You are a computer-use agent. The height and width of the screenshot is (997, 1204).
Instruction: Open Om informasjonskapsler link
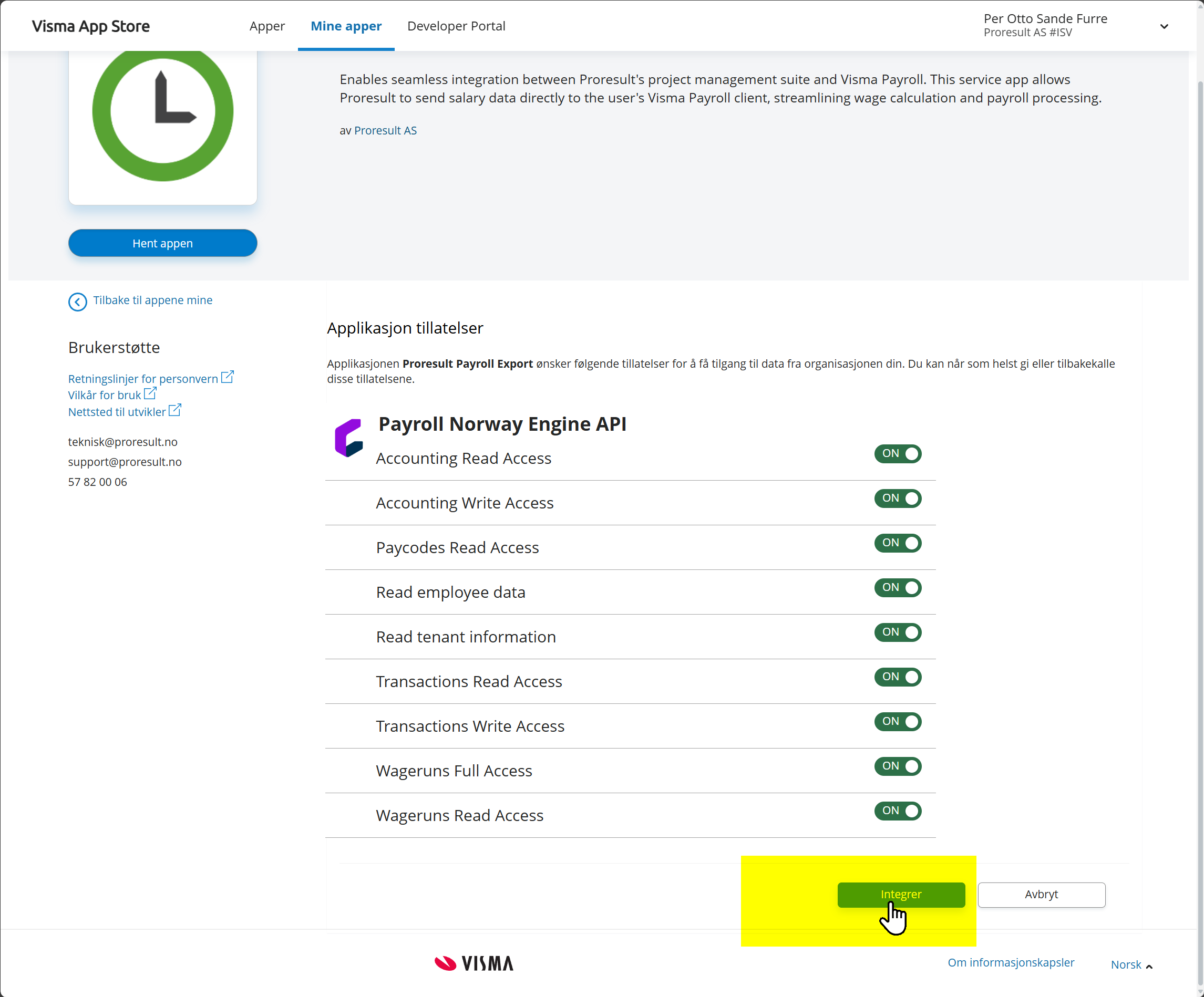click(1011, 963)
